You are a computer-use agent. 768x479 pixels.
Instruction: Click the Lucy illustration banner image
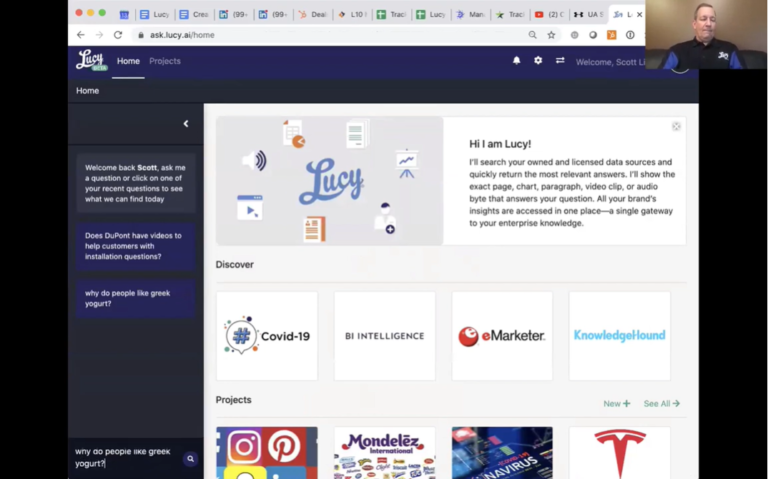[330, 181]
